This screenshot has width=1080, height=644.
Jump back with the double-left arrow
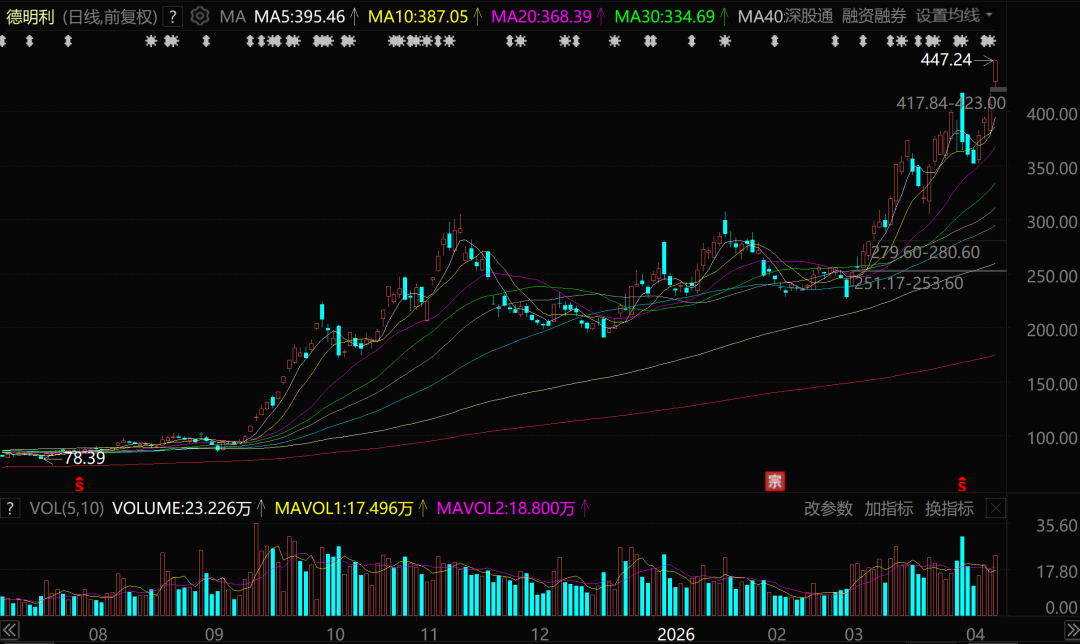[10, 630]
